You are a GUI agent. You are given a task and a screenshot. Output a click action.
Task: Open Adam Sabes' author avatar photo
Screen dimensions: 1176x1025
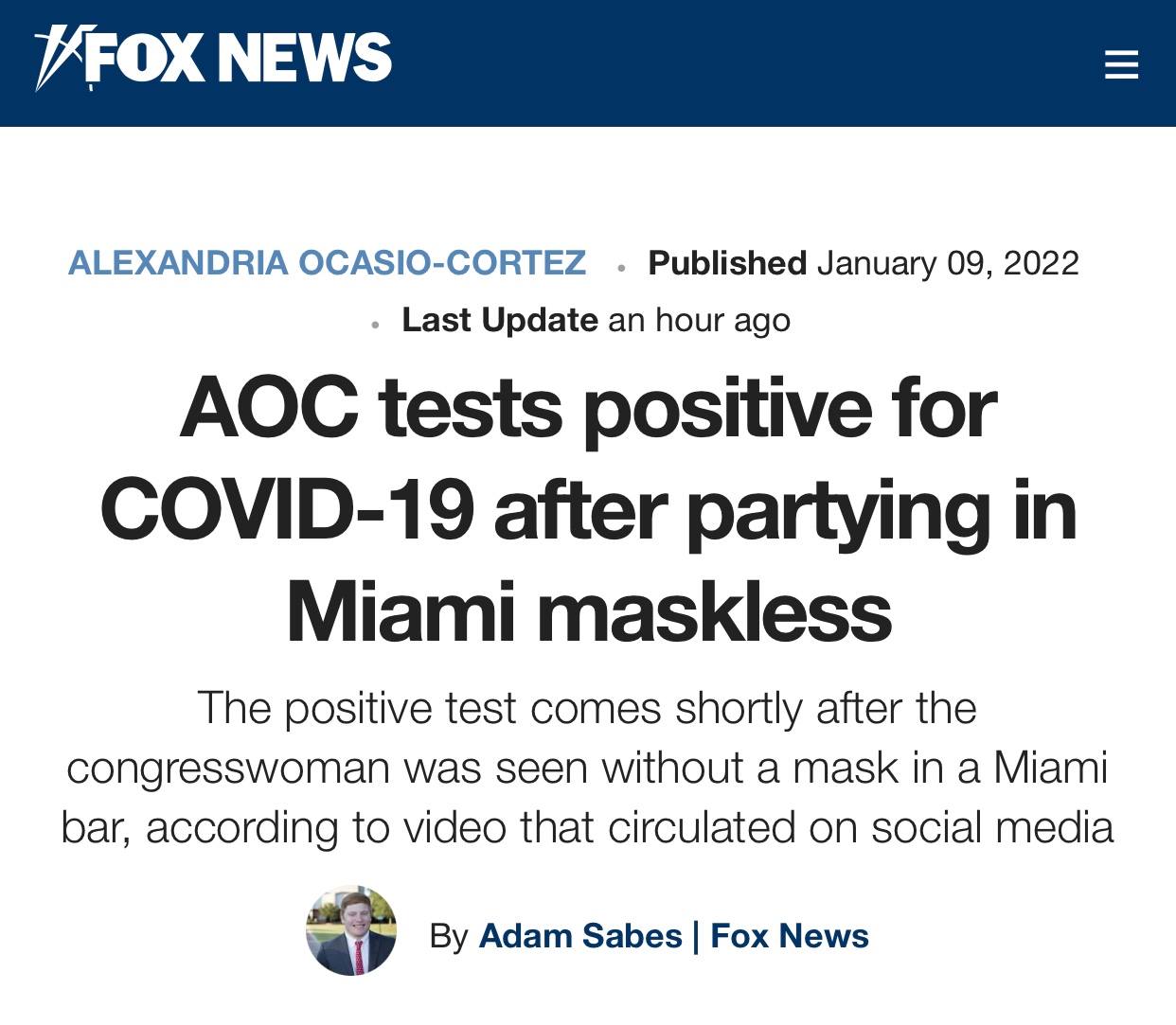click(351, 932)
